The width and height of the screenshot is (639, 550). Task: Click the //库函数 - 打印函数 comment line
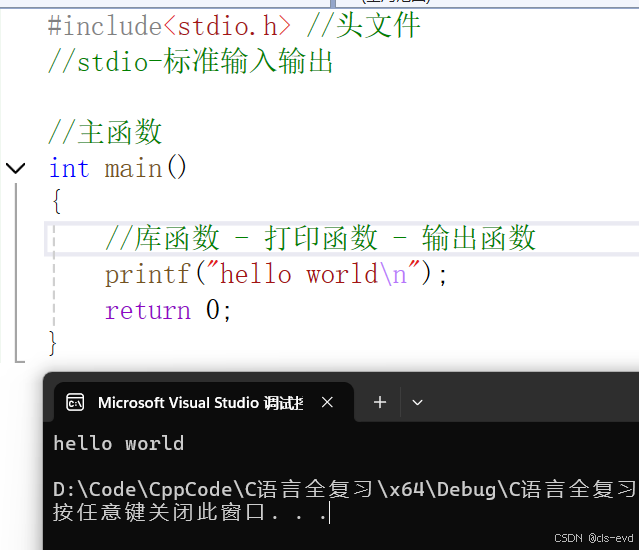pos(320,238)
